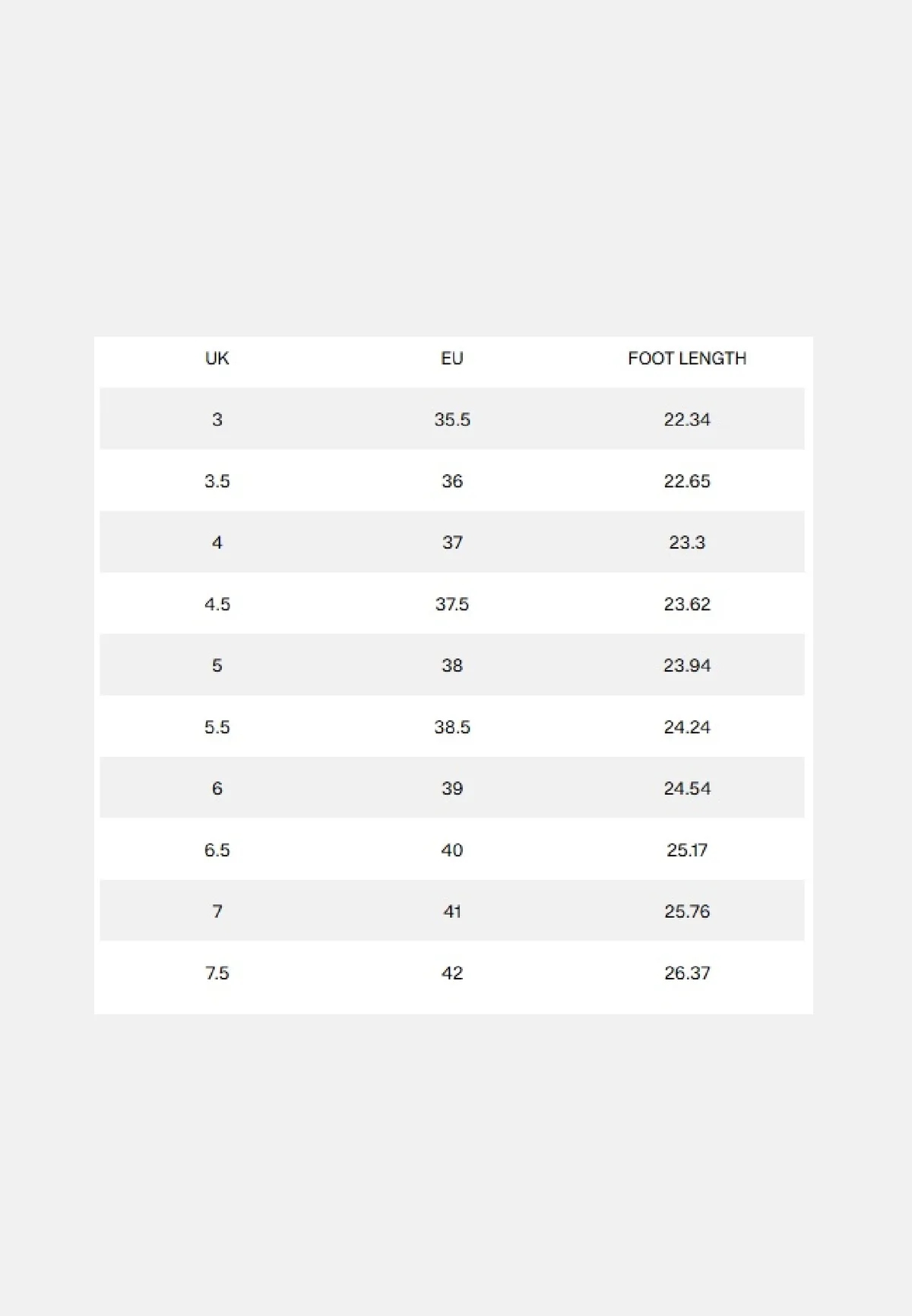Select the EU size 41 cell
Viewport: 912px width, 1316px height.
pos(452,912)
